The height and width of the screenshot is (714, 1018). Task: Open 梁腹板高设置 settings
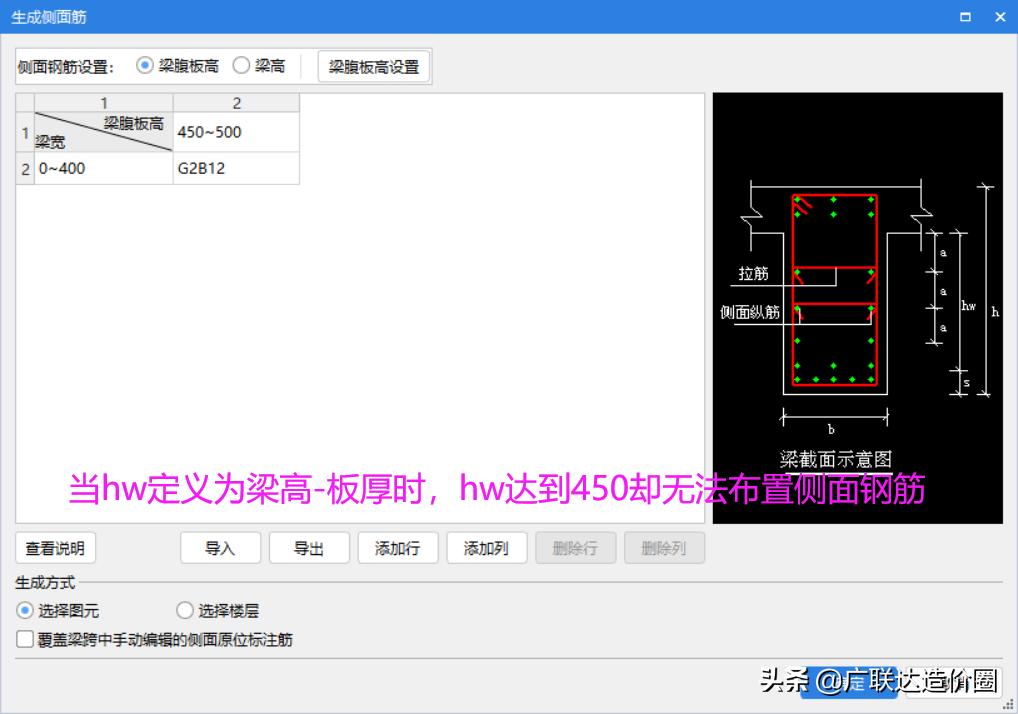[x=373, y=66]
